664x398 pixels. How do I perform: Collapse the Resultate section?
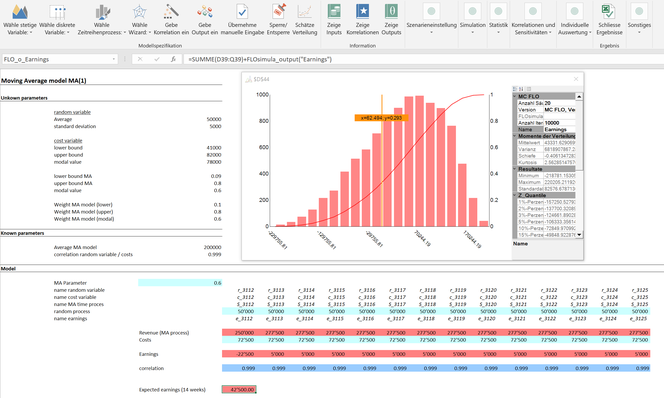coord(515,169)
